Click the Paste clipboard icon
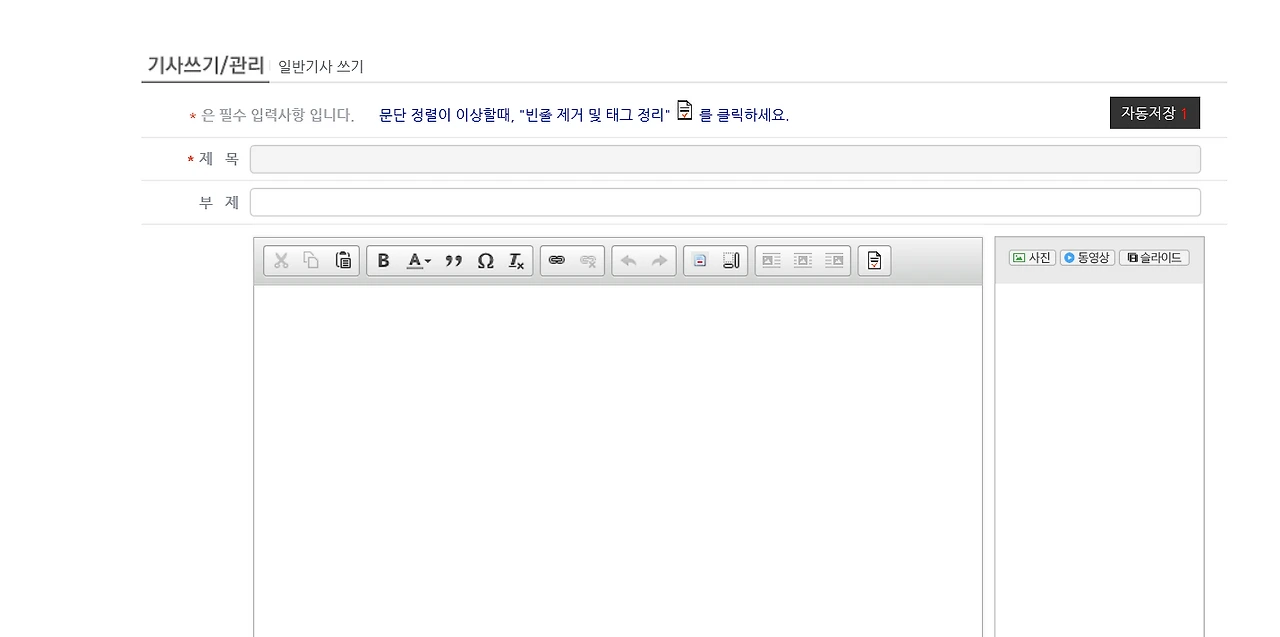This screenshot has height=637, width=1280. [x=343, y=261]
